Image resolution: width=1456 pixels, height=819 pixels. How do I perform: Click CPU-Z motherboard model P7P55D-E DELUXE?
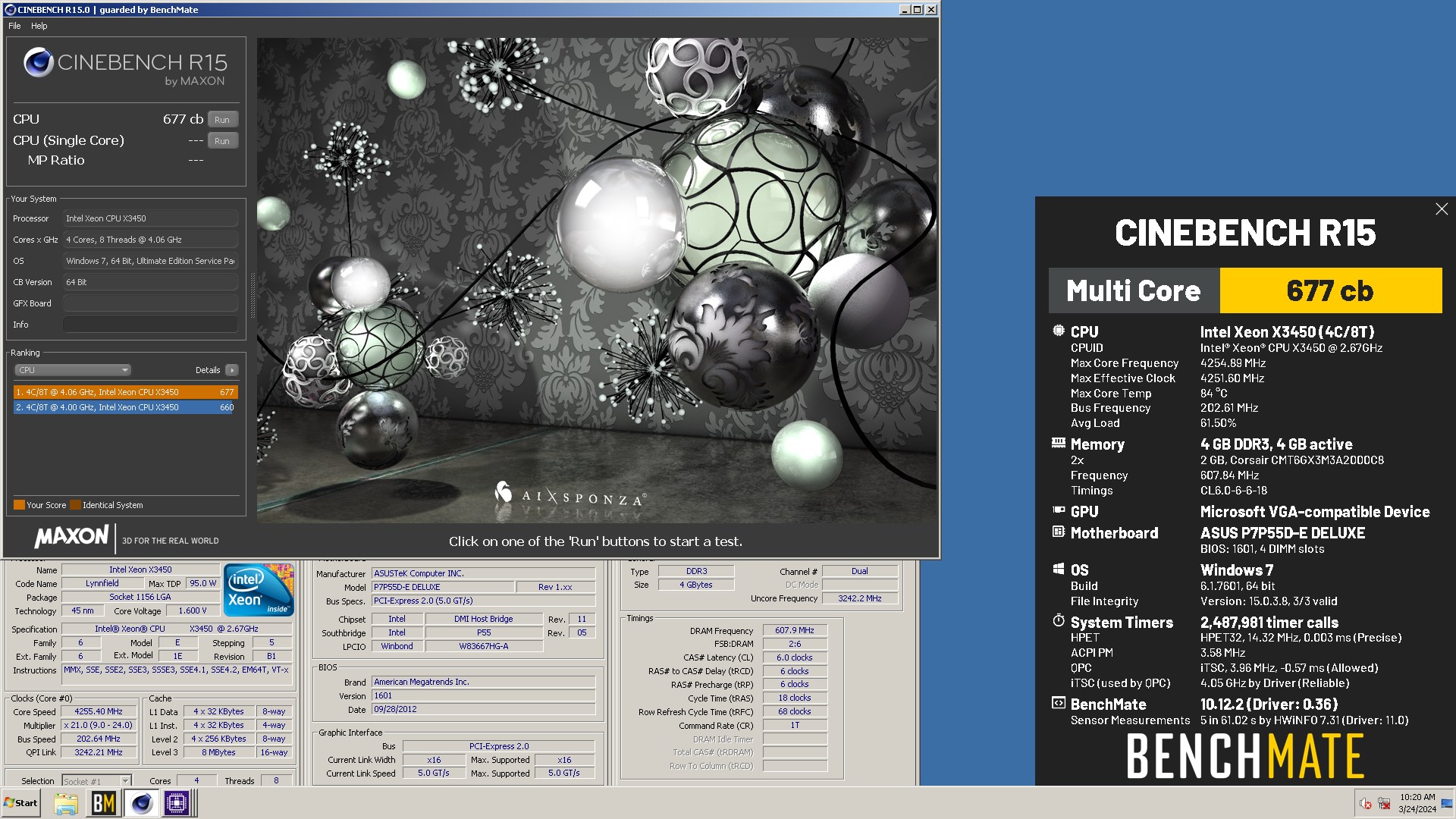click(x=443, y=588)
